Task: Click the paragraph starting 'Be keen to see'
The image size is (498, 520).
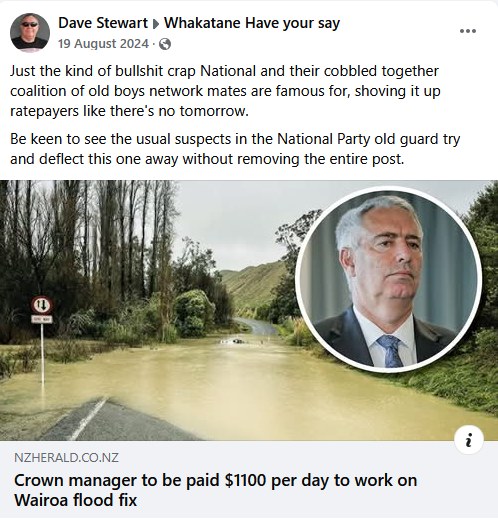Action: coord(235,149)
